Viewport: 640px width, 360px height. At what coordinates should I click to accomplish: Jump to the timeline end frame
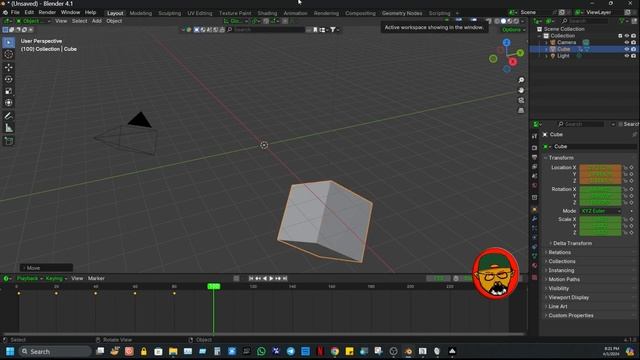[285, 278]
